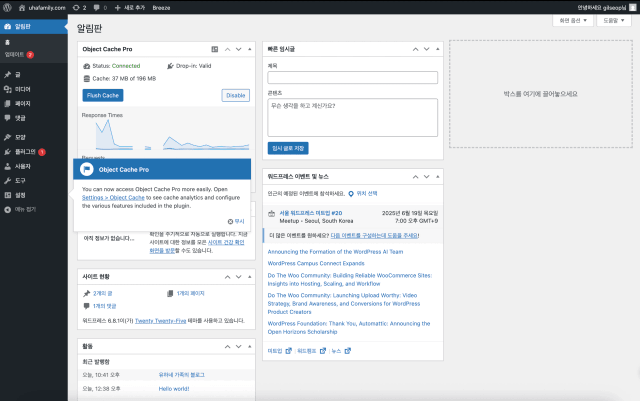Open the 사이트 건강 확인 link
This screenshot has width=640, height=401.
pyautogui.click(x=226, y=243)
